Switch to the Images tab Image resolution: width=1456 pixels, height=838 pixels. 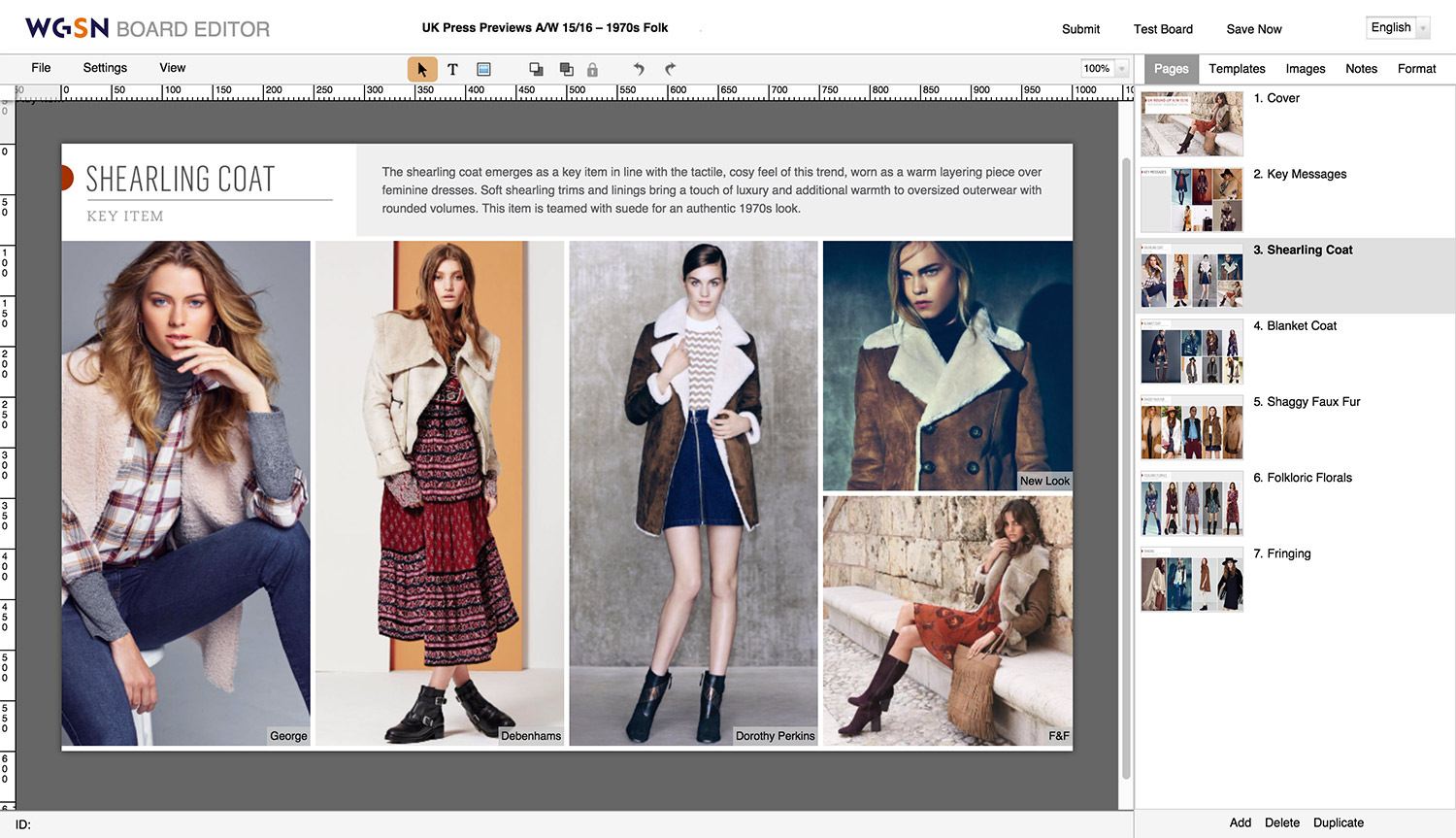tap(1305, 69)
